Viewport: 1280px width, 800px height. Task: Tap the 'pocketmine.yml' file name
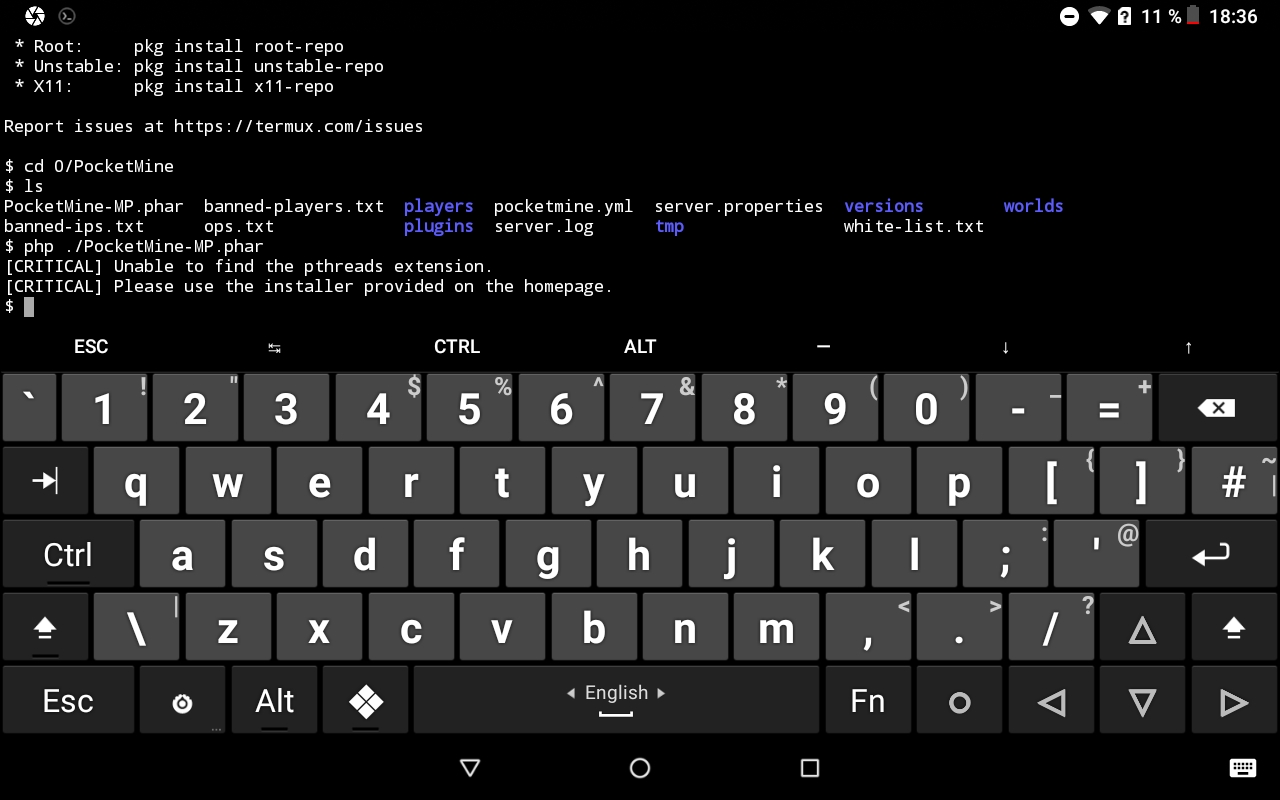click(x=563, y=206)
